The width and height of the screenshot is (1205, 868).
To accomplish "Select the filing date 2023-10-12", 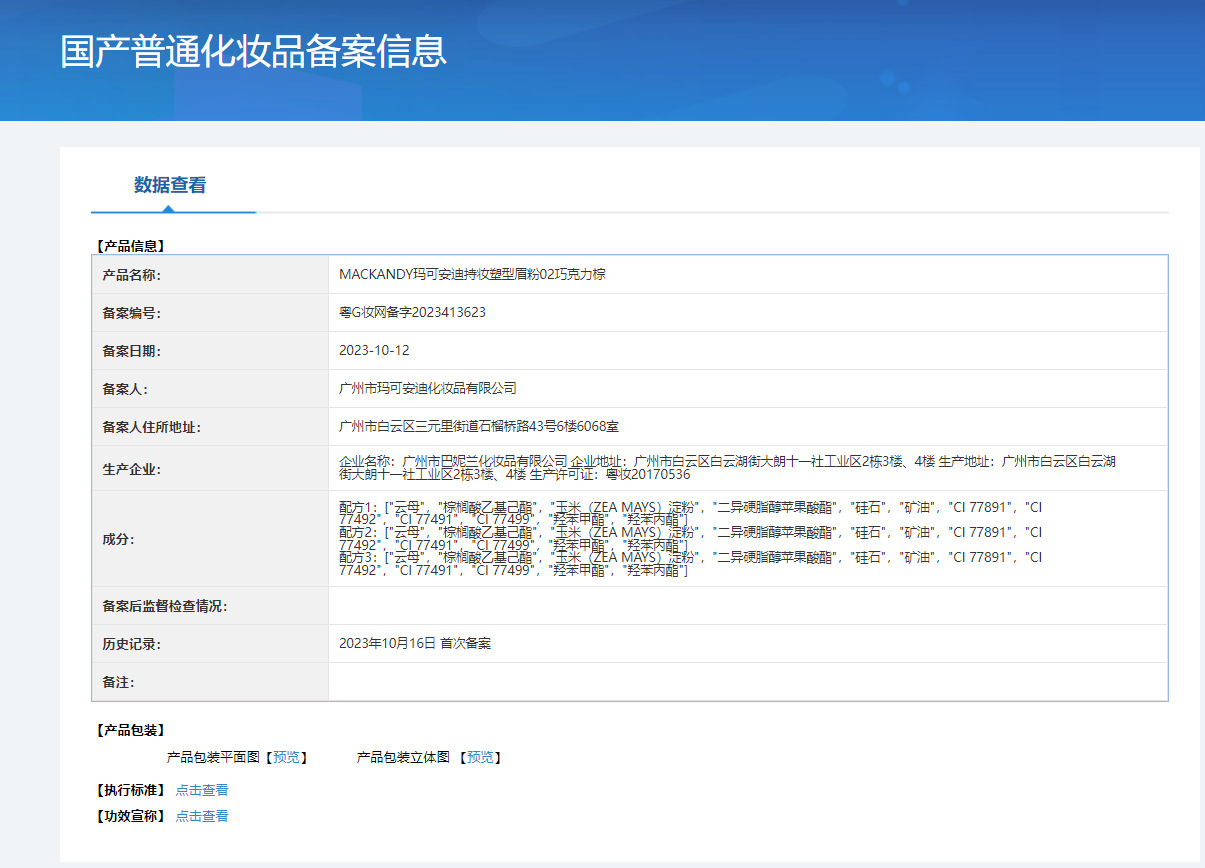I will (x=374, y=351).
